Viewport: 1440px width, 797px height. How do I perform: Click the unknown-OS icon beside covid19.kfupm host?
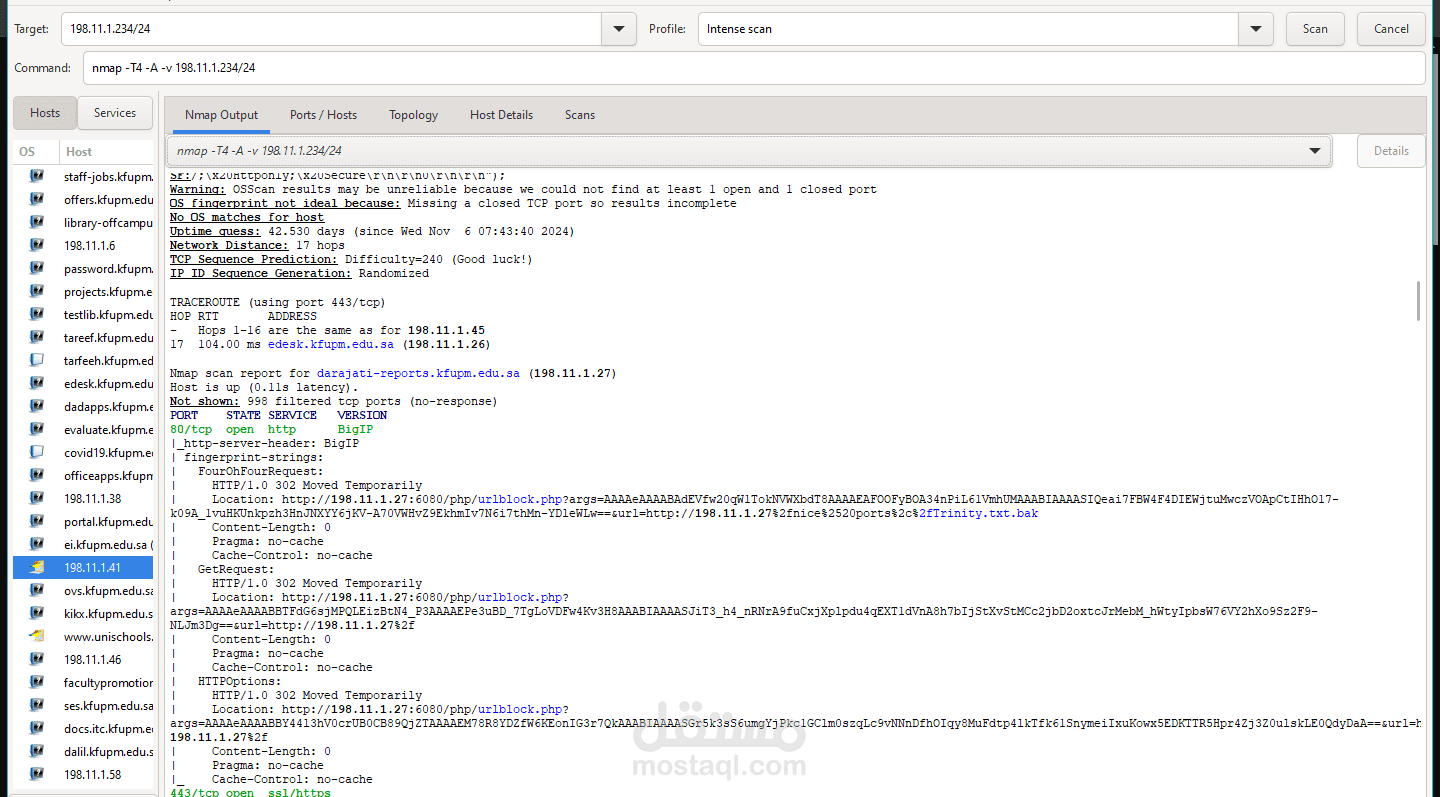(x=37, y=452)
